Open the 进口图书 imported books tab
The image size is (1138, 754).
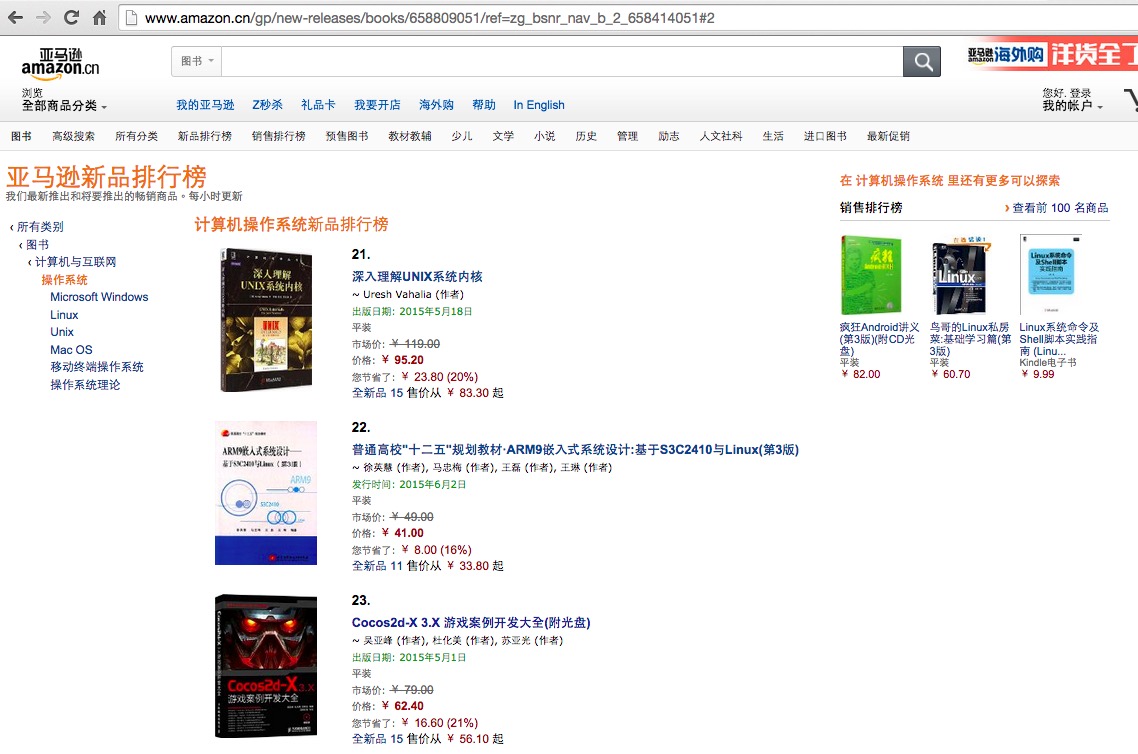click(825, 136)
